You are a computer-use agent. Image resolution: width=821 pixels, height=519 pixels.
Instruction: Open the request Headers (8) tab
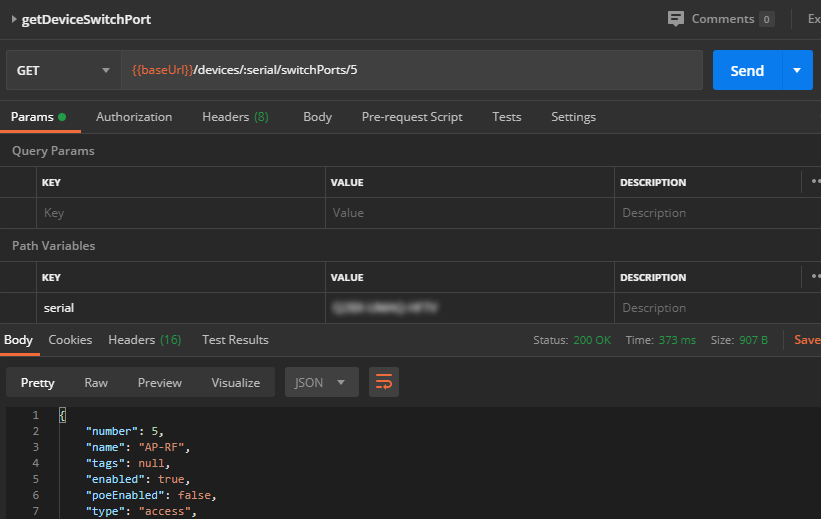coord(235,117)
